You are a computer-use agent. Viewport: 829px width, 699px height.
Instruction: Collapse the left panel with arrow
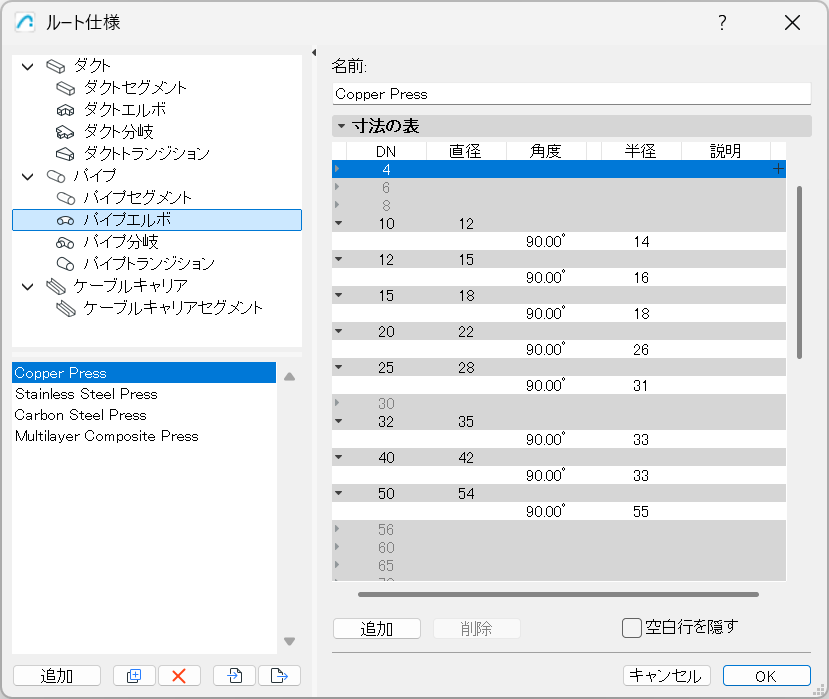click(x=314, y=52)
